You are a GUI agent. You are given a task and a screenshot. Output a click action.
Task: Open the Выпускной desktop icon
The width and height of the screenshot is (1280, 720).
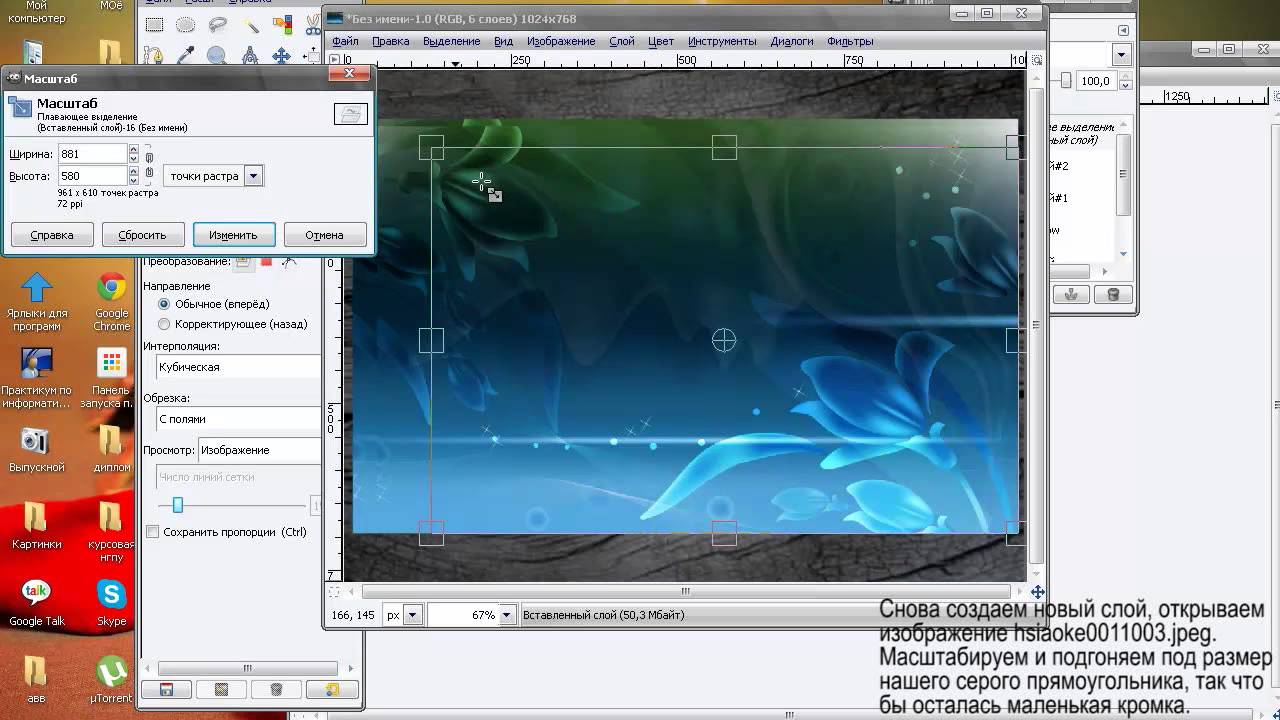37,449
